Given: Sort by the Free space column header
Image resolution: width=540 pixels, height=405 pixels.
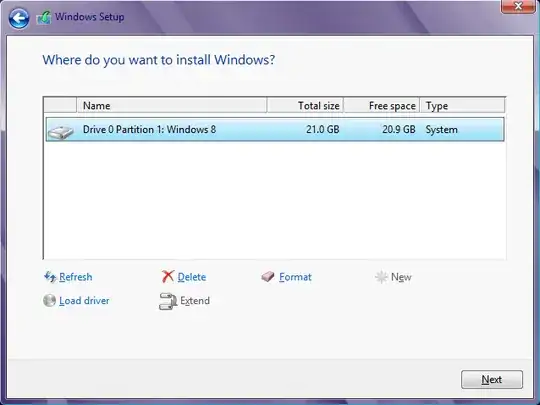Looking at the screenshot, I should click(382, 105).
